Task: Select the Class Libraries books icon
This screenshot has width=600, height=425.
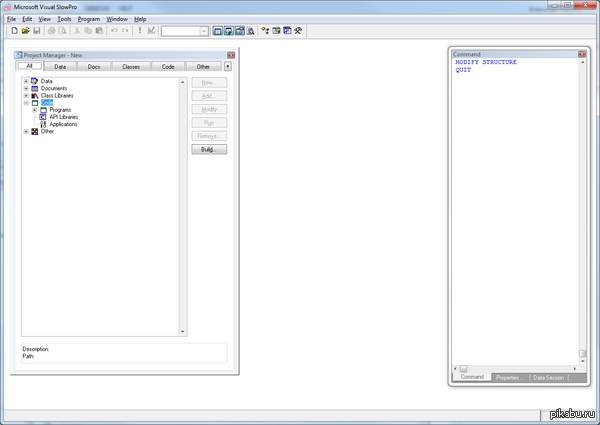Action: pos(34,95)
